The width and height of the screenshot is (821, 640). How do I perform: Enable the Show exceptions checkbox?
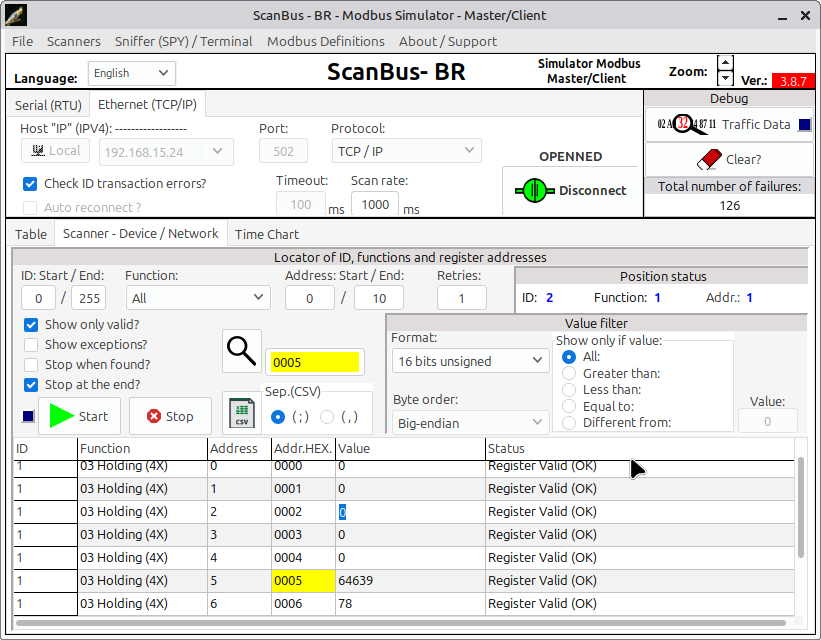[31, 345]
